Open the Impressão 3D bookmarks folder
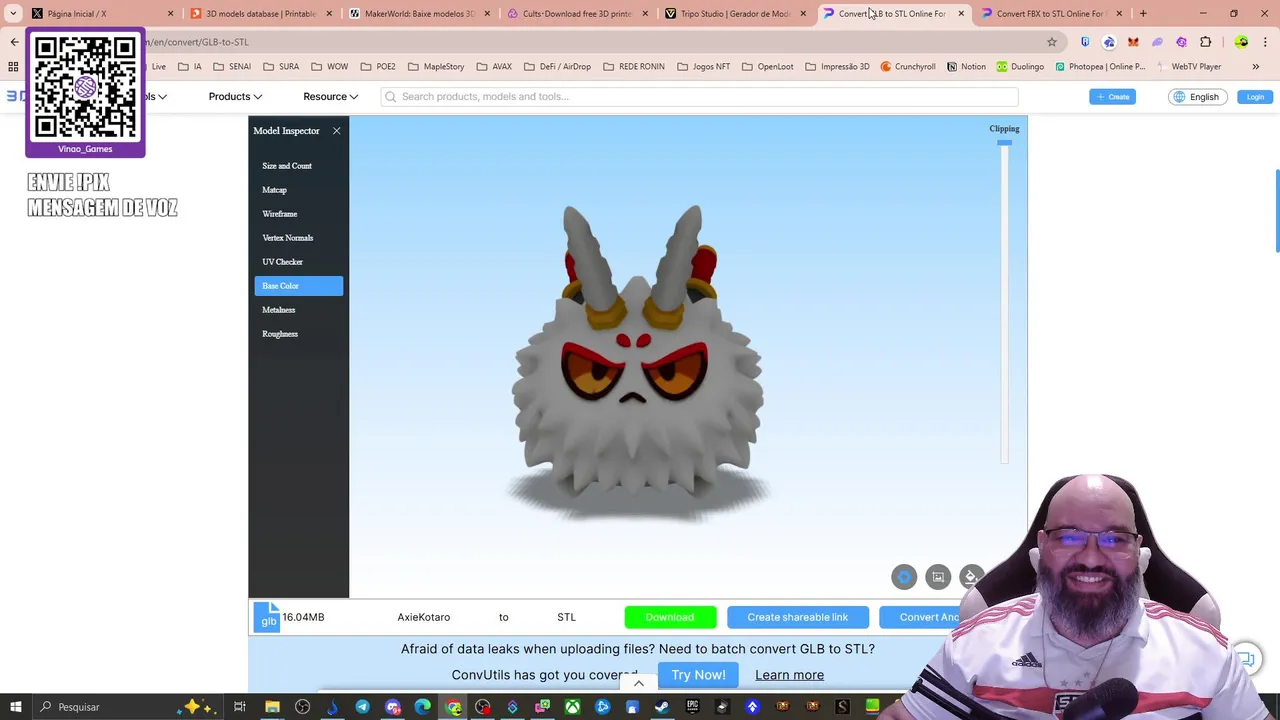This screenshot has height=720, width=1280. click(x=837, y=67)
